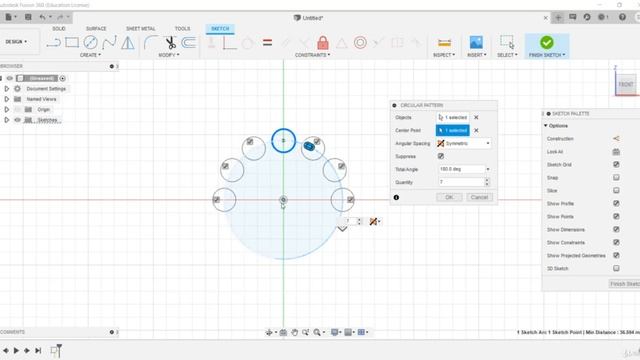Toggle the Construction icon in Sketch Palette
The width and height of the screenshot is (640, 360).
[x=616, y=139]
